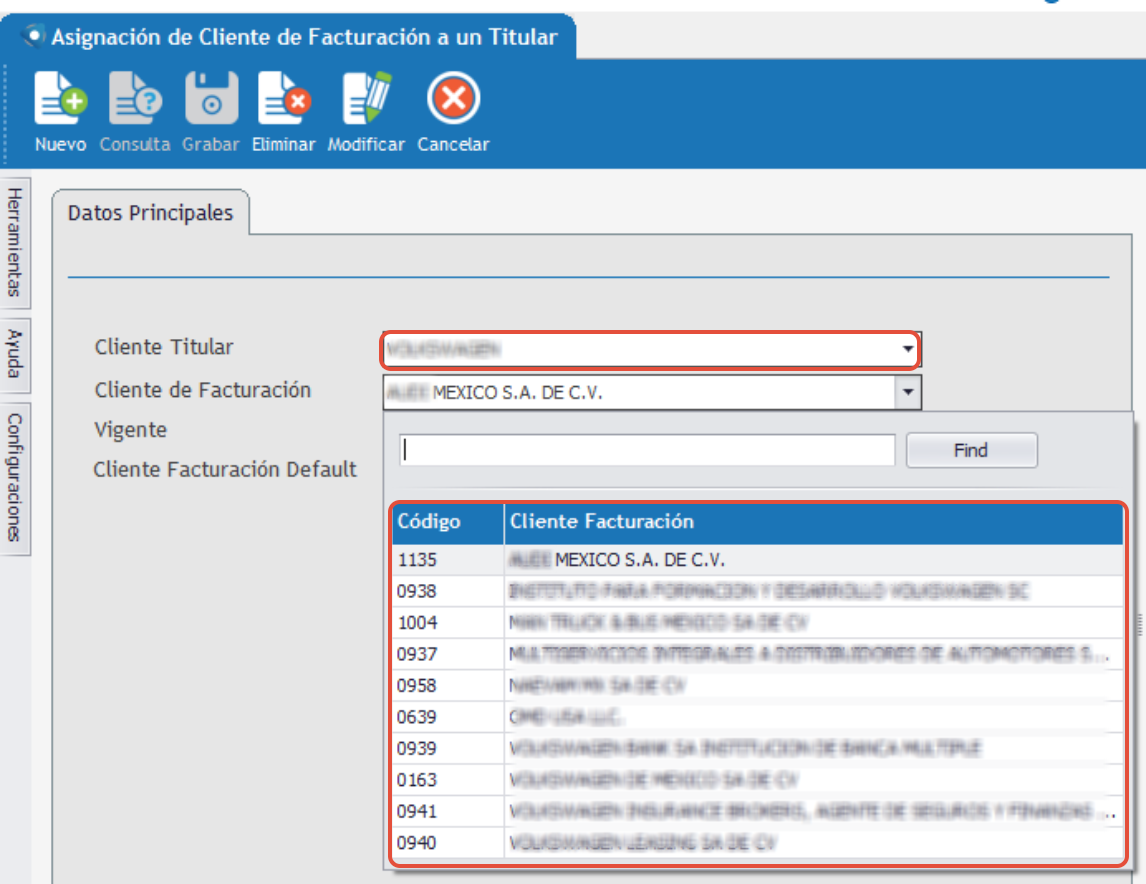Select the row with code 0938
Viewport: 1146px width, 884px height.
tap(758, 591)
